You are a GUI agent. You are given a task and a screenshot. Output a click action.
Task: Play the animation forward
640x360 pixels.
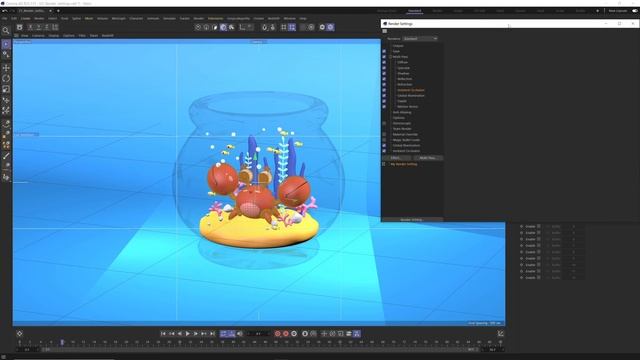point(188,333)
